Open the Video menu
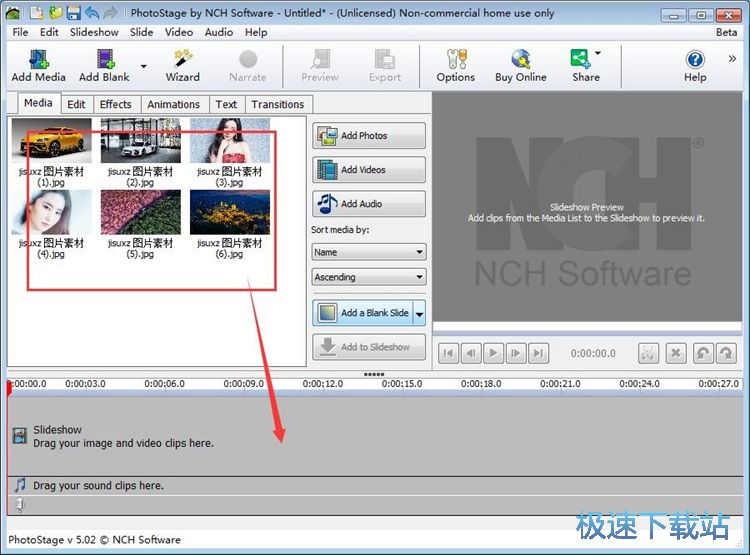 tap(179, 32)
